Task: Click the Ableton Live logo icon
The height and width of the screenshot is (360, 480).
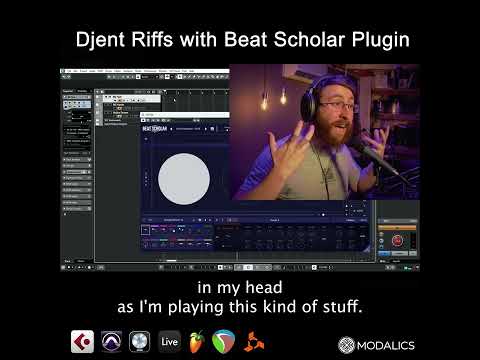Action: pyautogui.click(x=169, y=342)
